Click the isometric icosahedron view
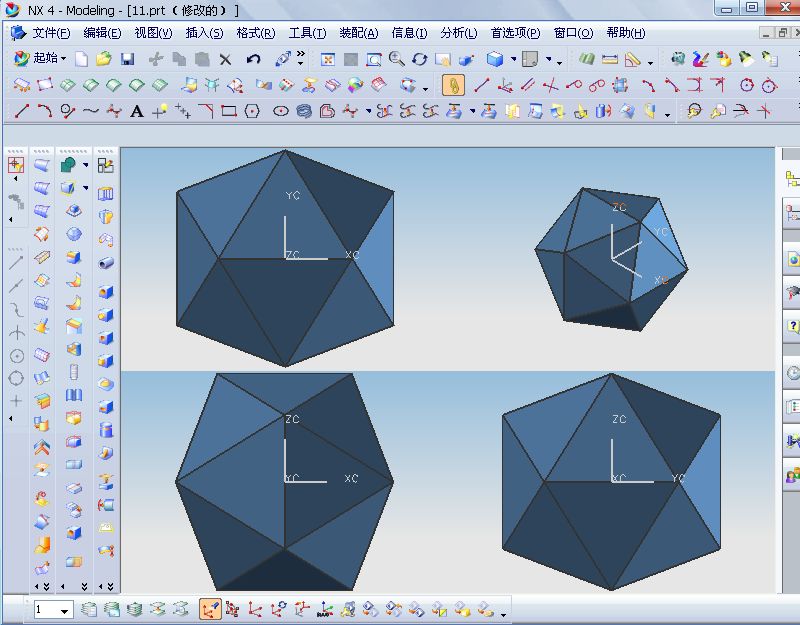Image resolution: width=800 pixels, height=625 pixels. tap(611, 259)
